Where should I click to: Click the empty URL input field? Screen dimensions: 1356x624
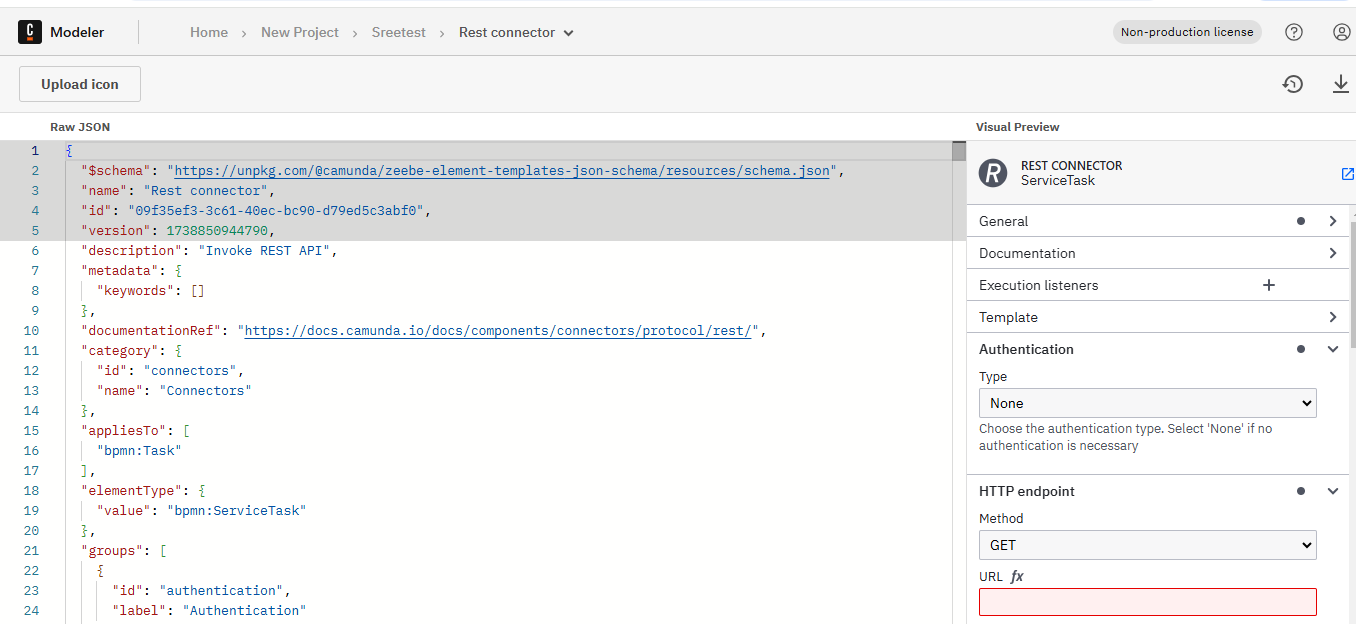click(1147, 602)
